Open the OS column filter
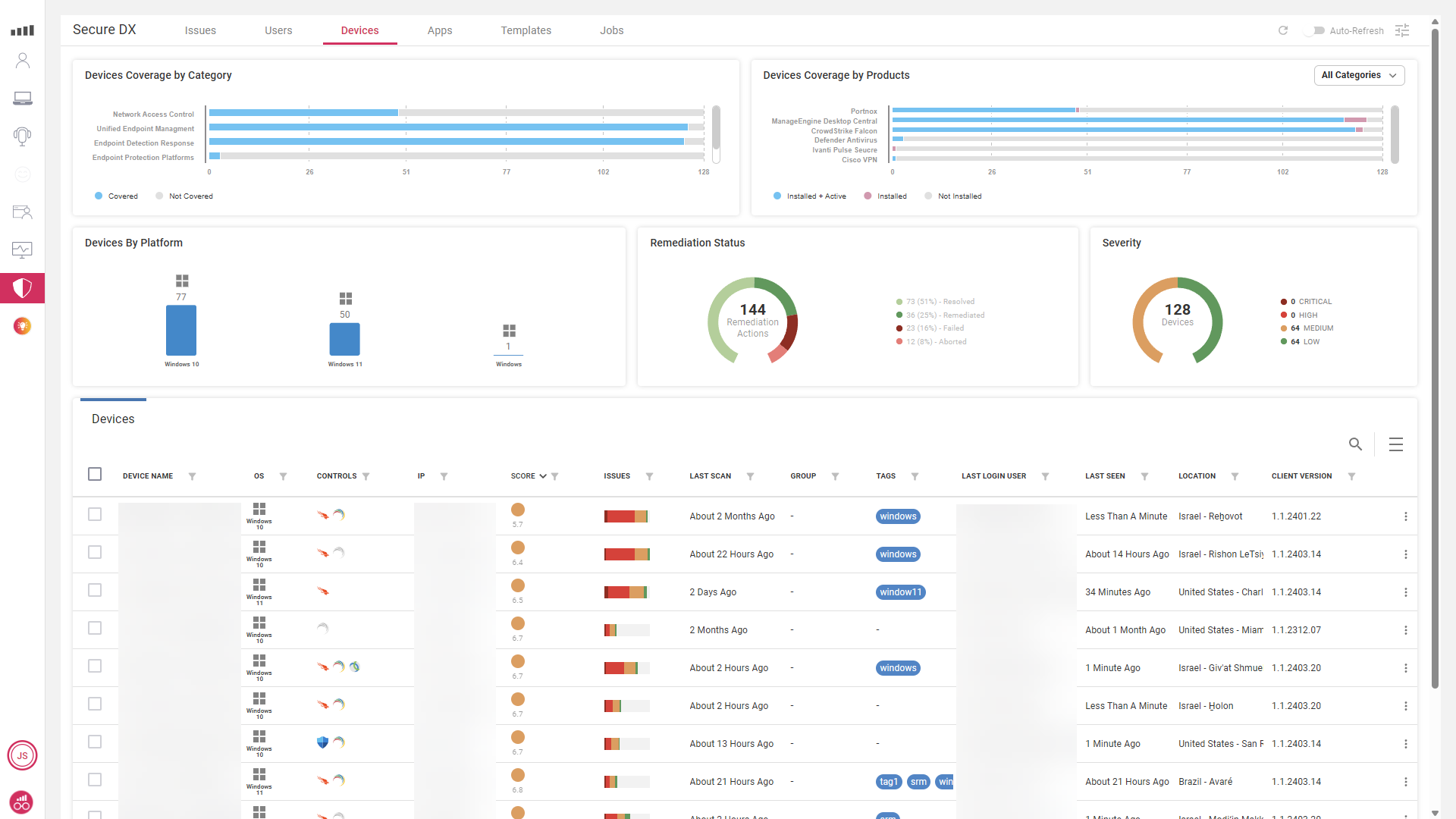 pos(283,476)
